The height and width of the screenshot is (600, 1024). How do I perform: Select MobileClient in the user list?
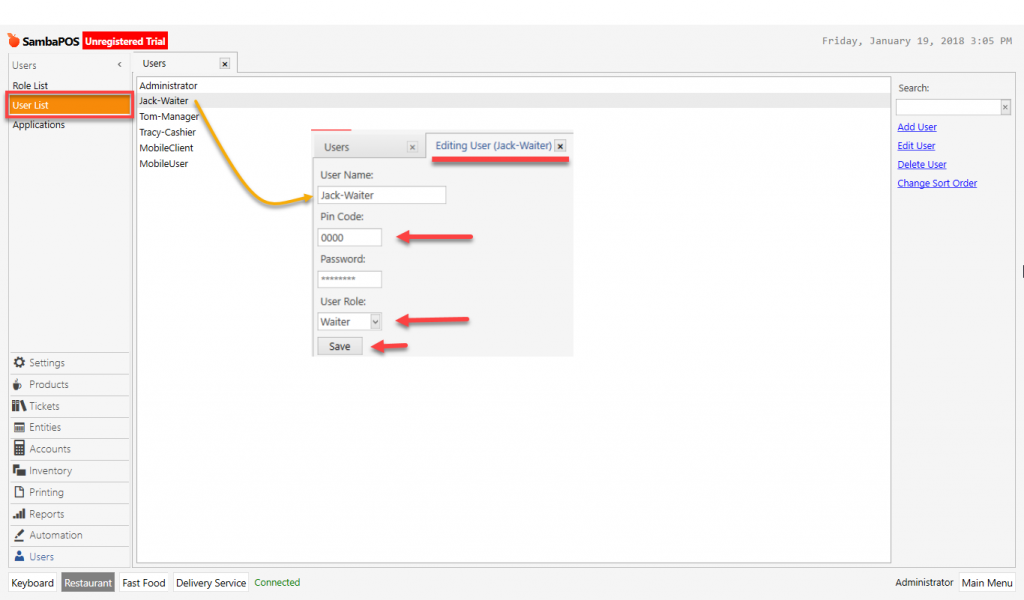[513, 148]
